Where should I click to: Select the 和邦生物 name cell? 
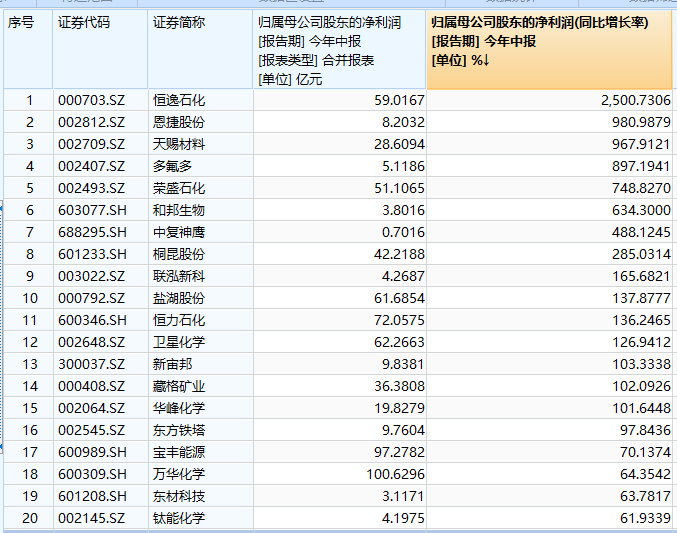[x=200, y=210]
